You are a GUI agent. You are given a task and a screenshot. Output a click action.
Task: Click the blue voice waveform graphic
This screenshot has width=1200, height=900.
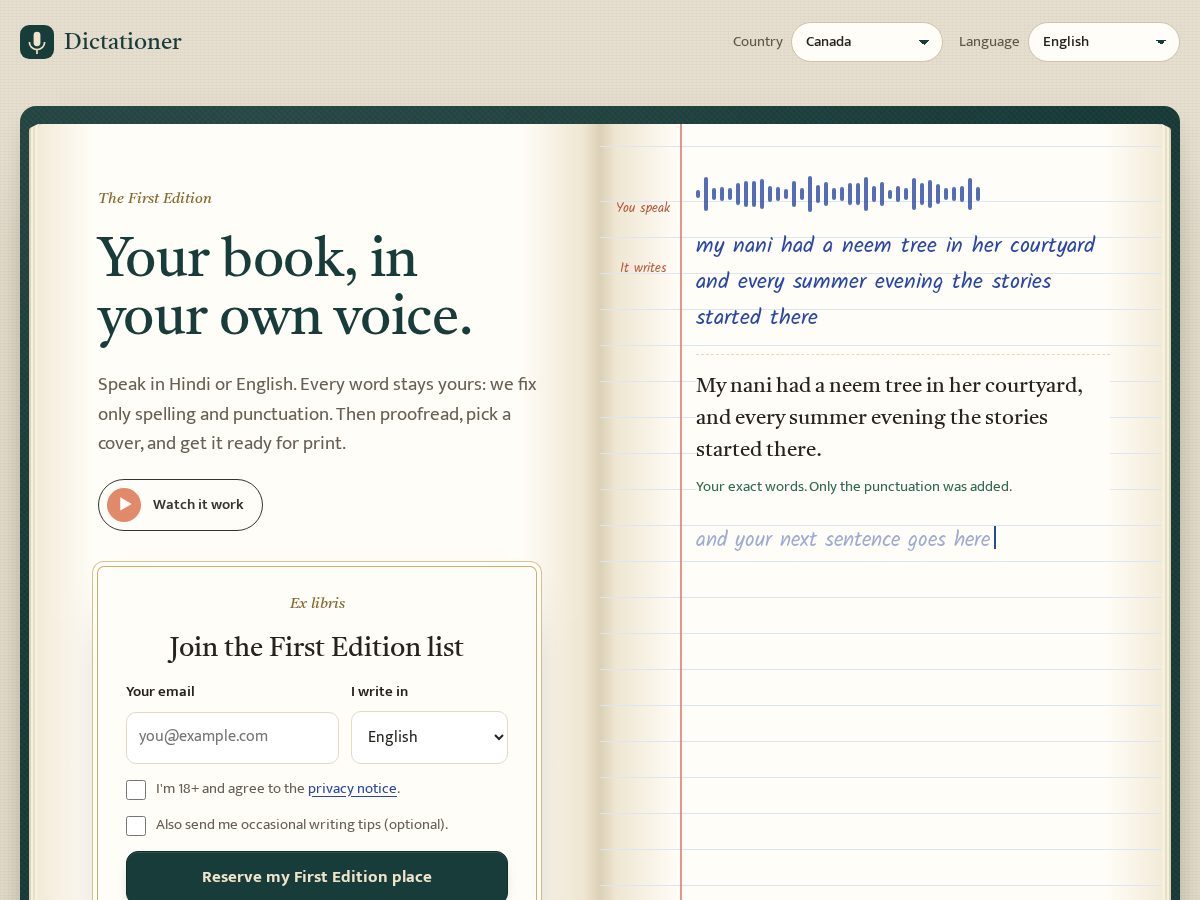pyautogui.click(x=838, y=194)
